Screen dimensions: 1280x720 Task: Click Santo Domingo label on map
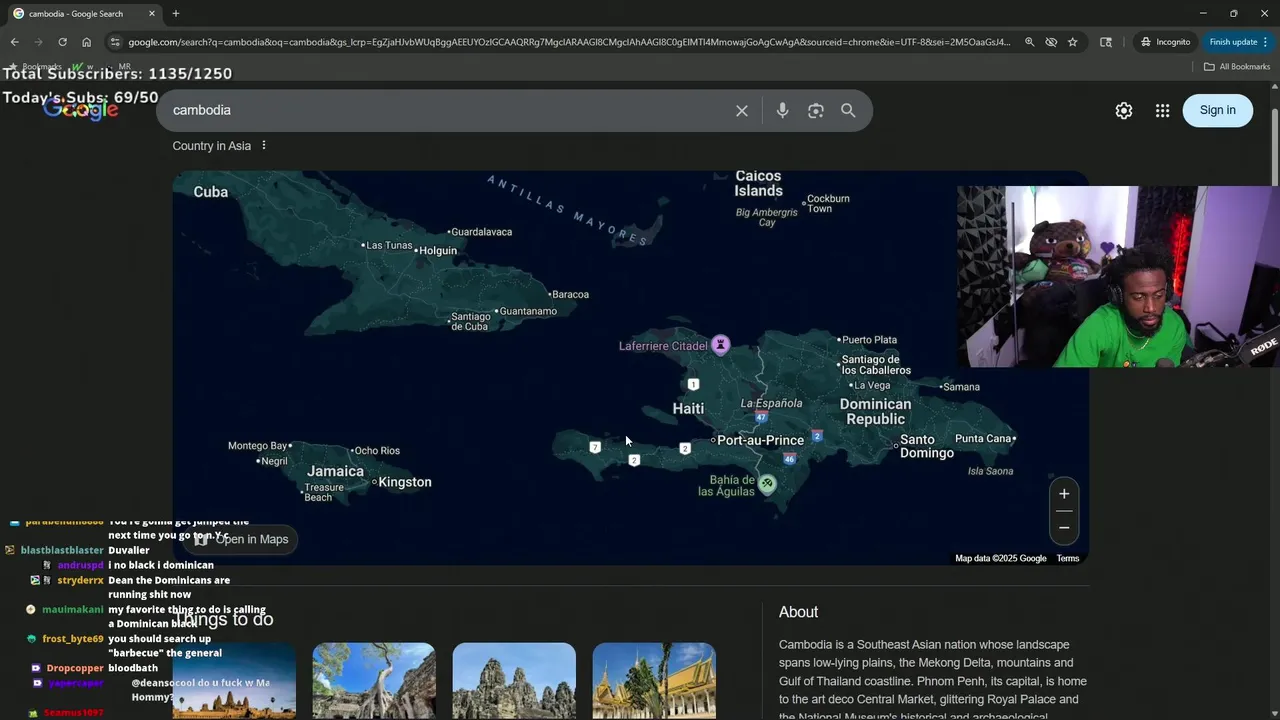[927, 446]
